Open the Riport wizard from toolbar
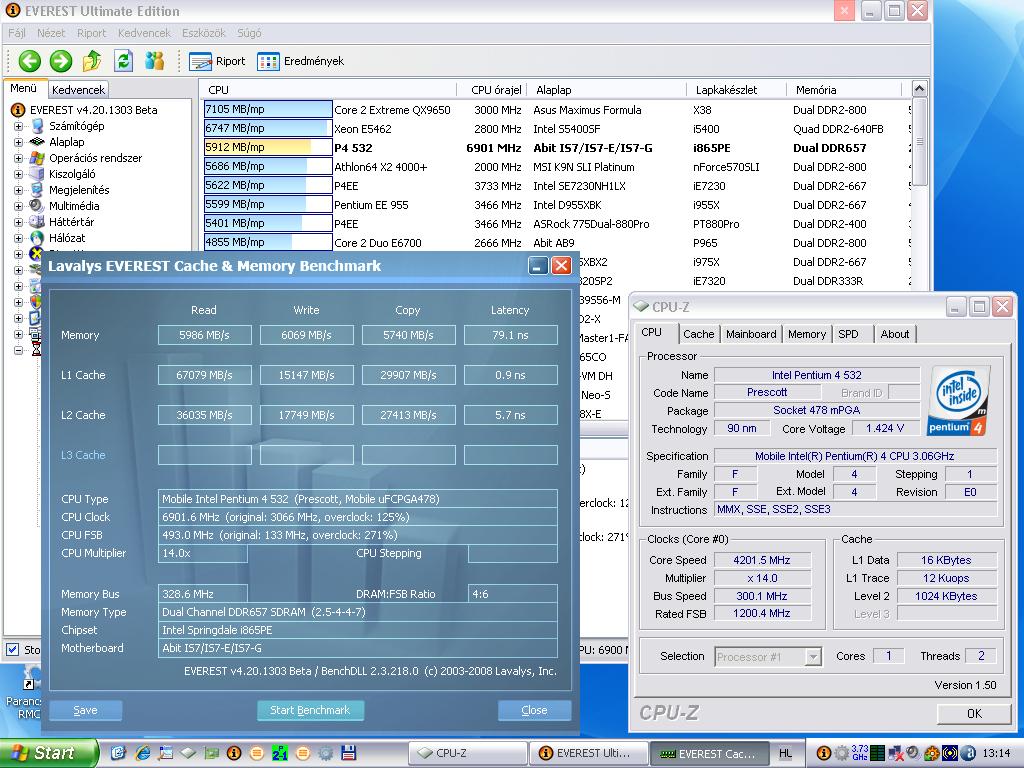 [217, 61]
